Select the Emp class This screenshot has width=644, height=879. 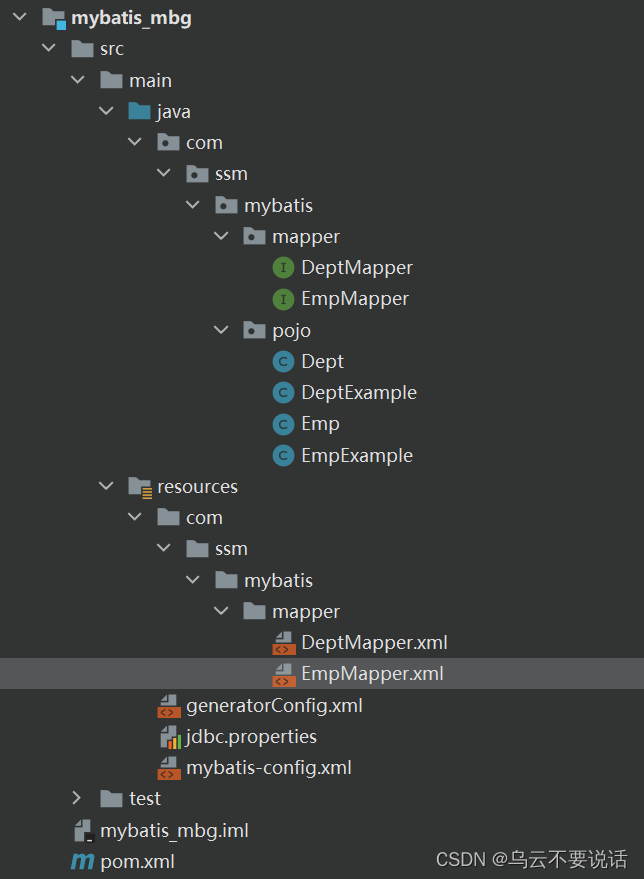pos(320,424)
